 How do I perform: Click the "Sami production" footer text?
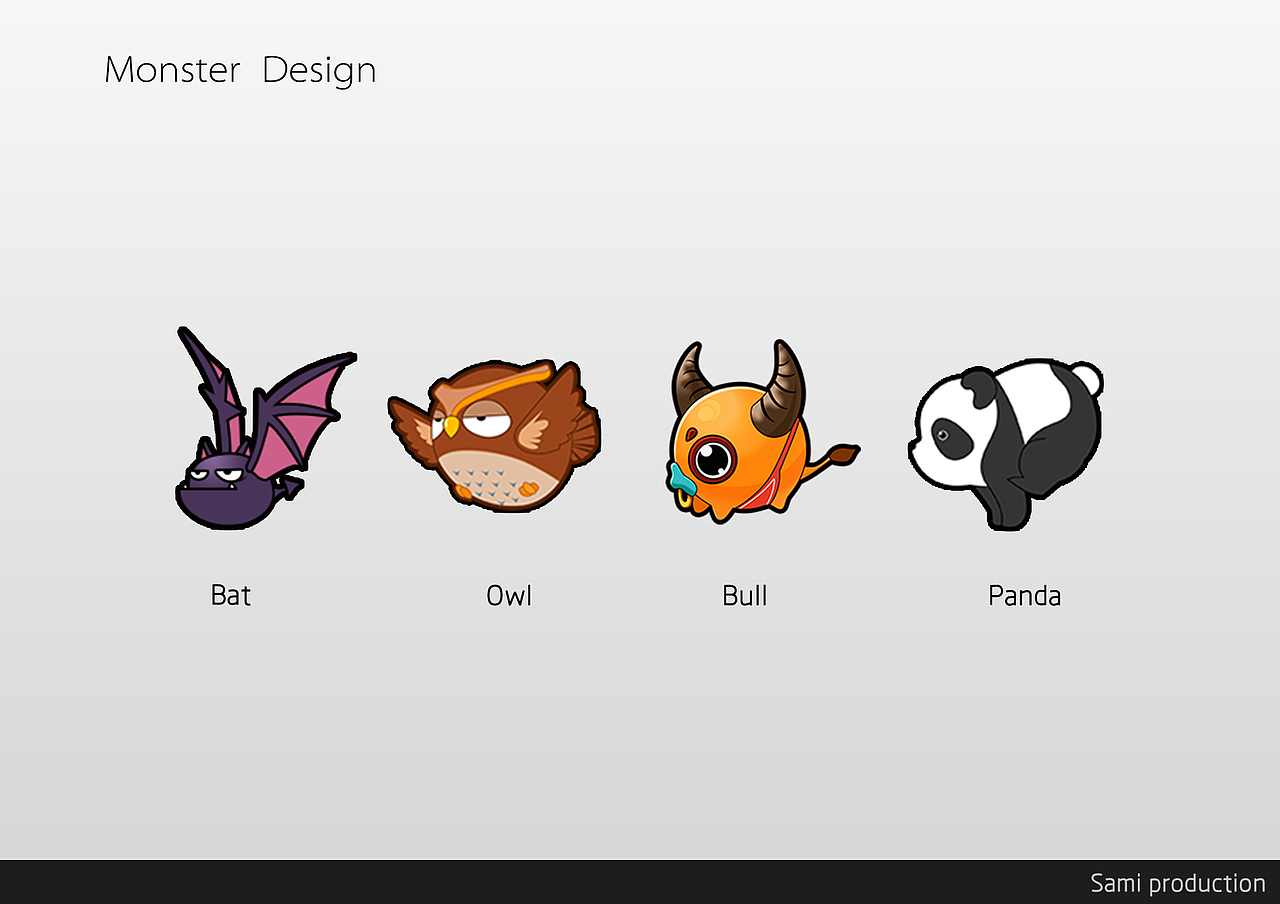(1178, 883)
